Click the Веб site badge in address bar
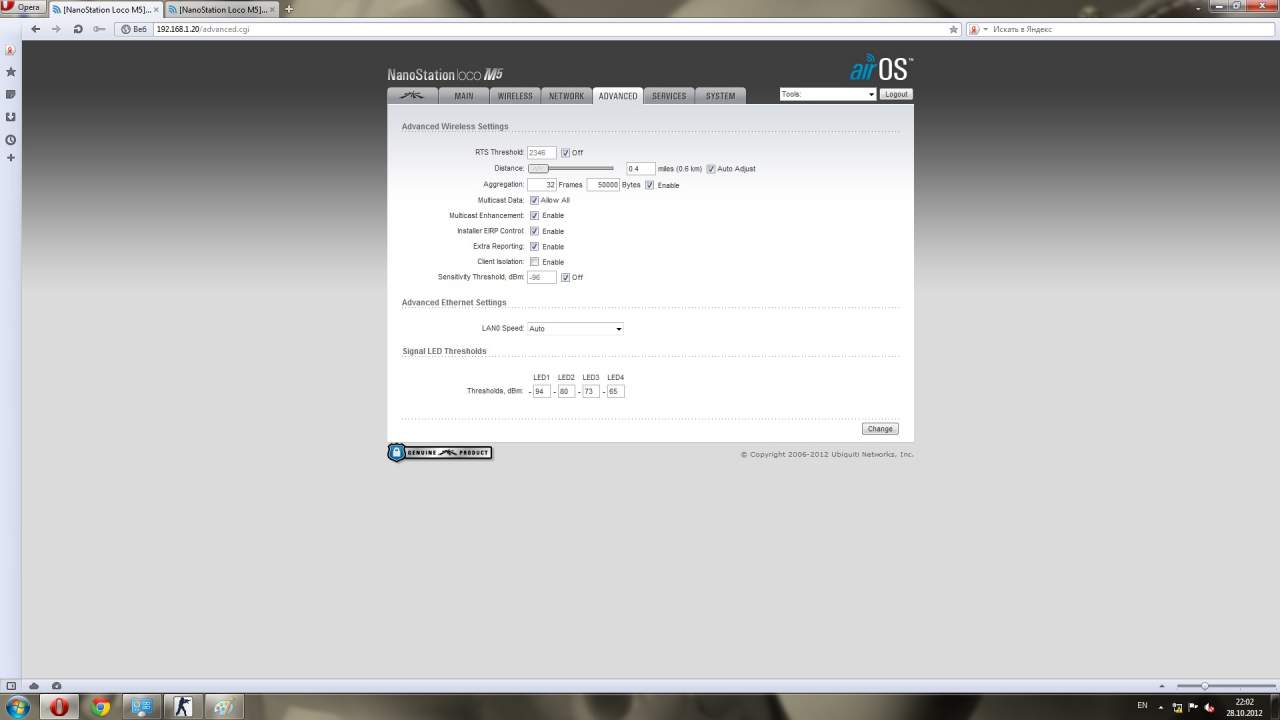Viewport: 1280px width, 720px height. [134, 29]
